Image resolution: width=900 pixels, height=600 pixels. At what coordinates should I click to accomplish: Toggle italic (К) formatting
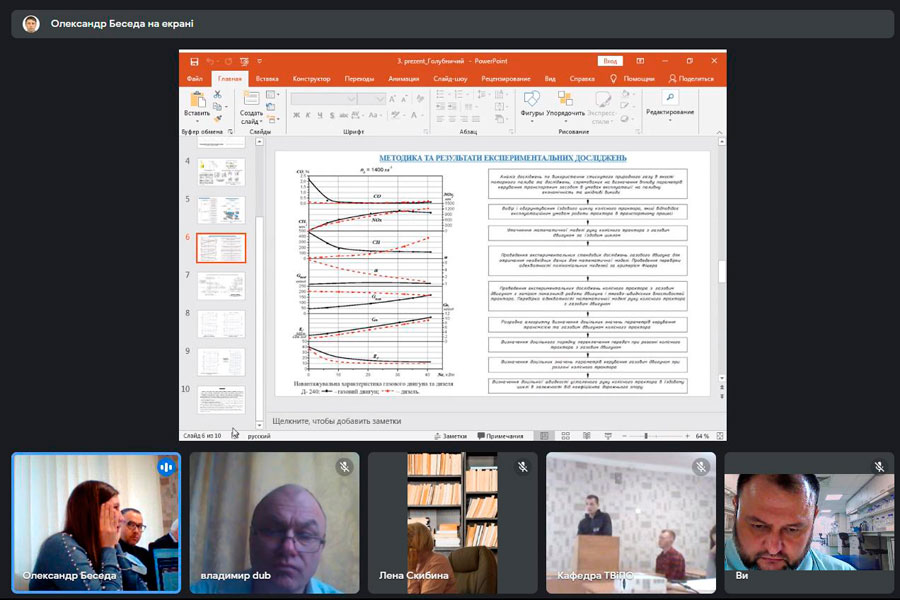tap(308, 115)
